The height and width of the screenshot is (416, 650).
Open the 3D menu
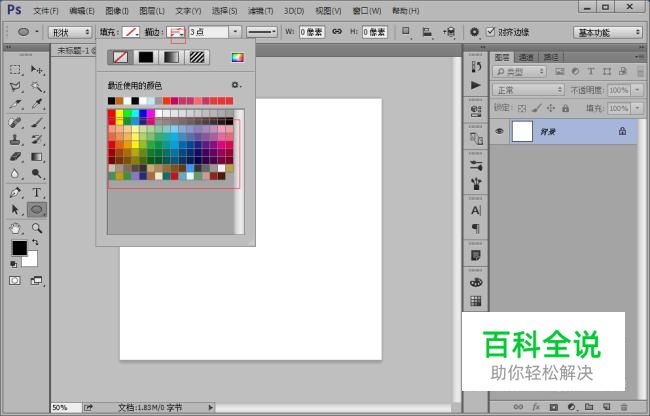[294, 11]
